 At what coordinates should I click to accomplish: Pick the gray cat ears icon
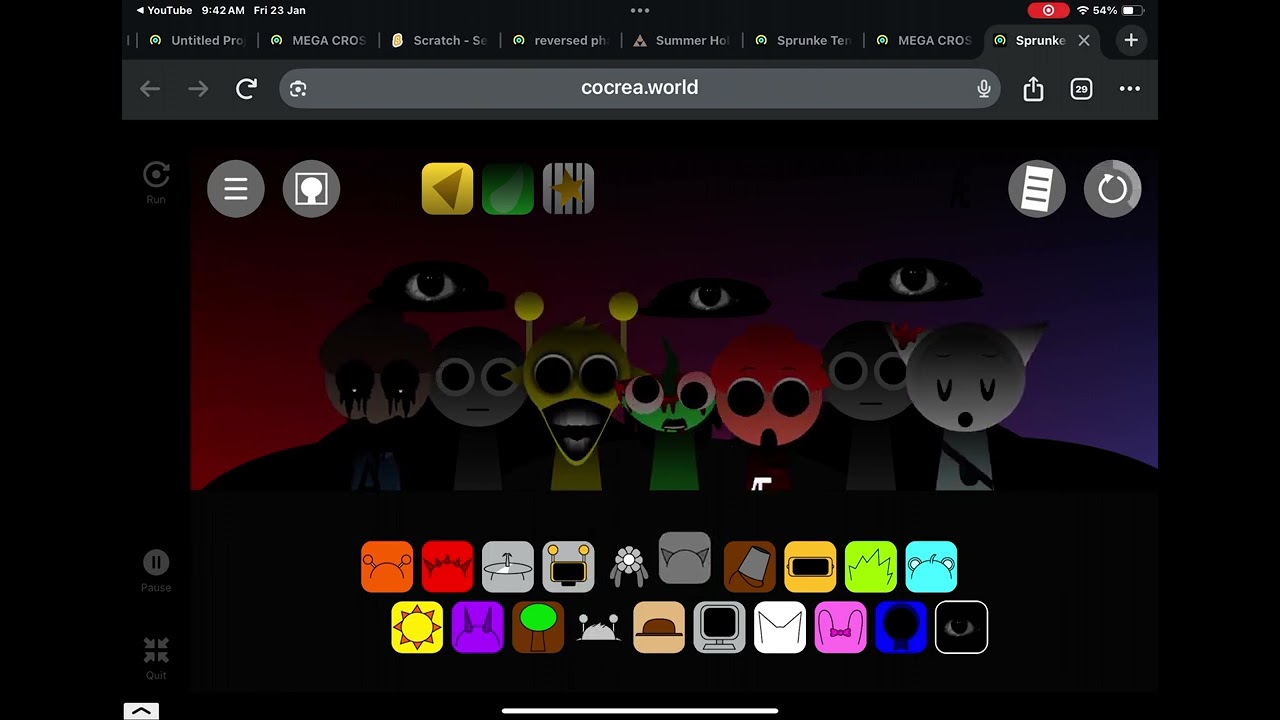tap(685, 558)
